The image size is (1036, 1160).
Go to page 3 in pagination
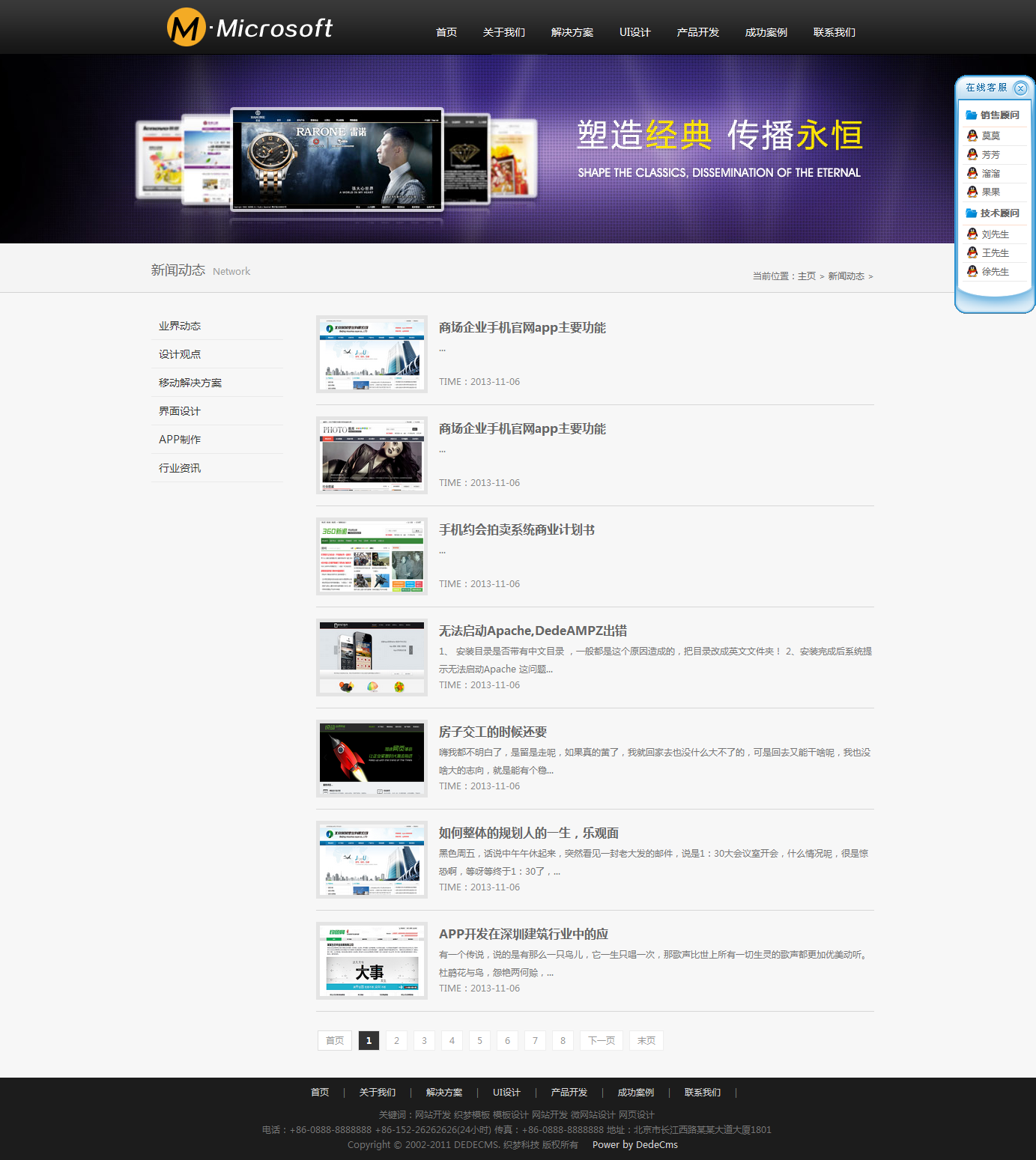(424, 1041)
